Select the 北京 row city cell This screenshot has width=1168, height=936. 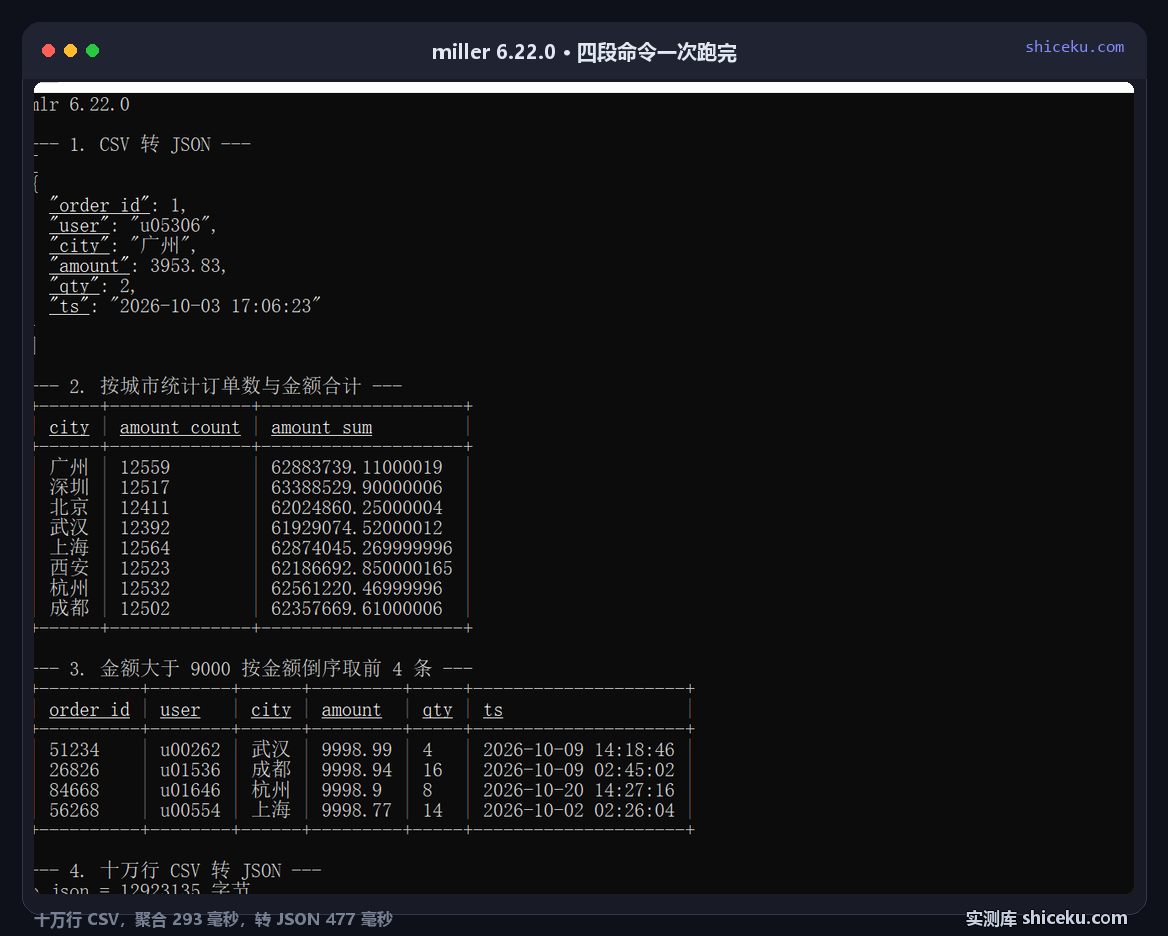coord(69,507)
